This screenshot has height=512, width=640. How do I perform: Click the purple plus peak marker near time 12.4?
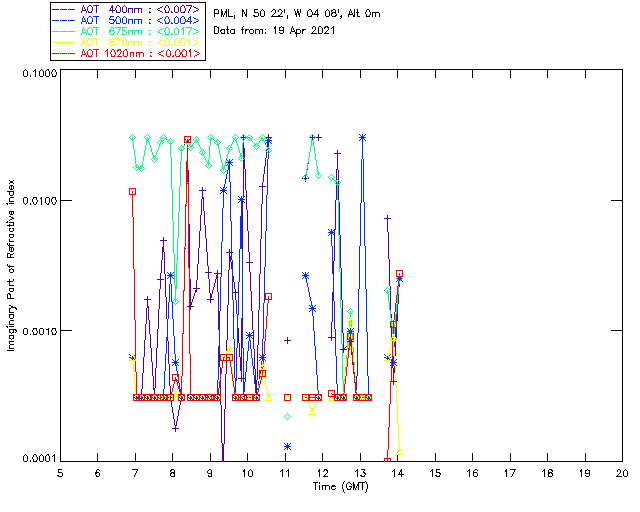(338, 153)
